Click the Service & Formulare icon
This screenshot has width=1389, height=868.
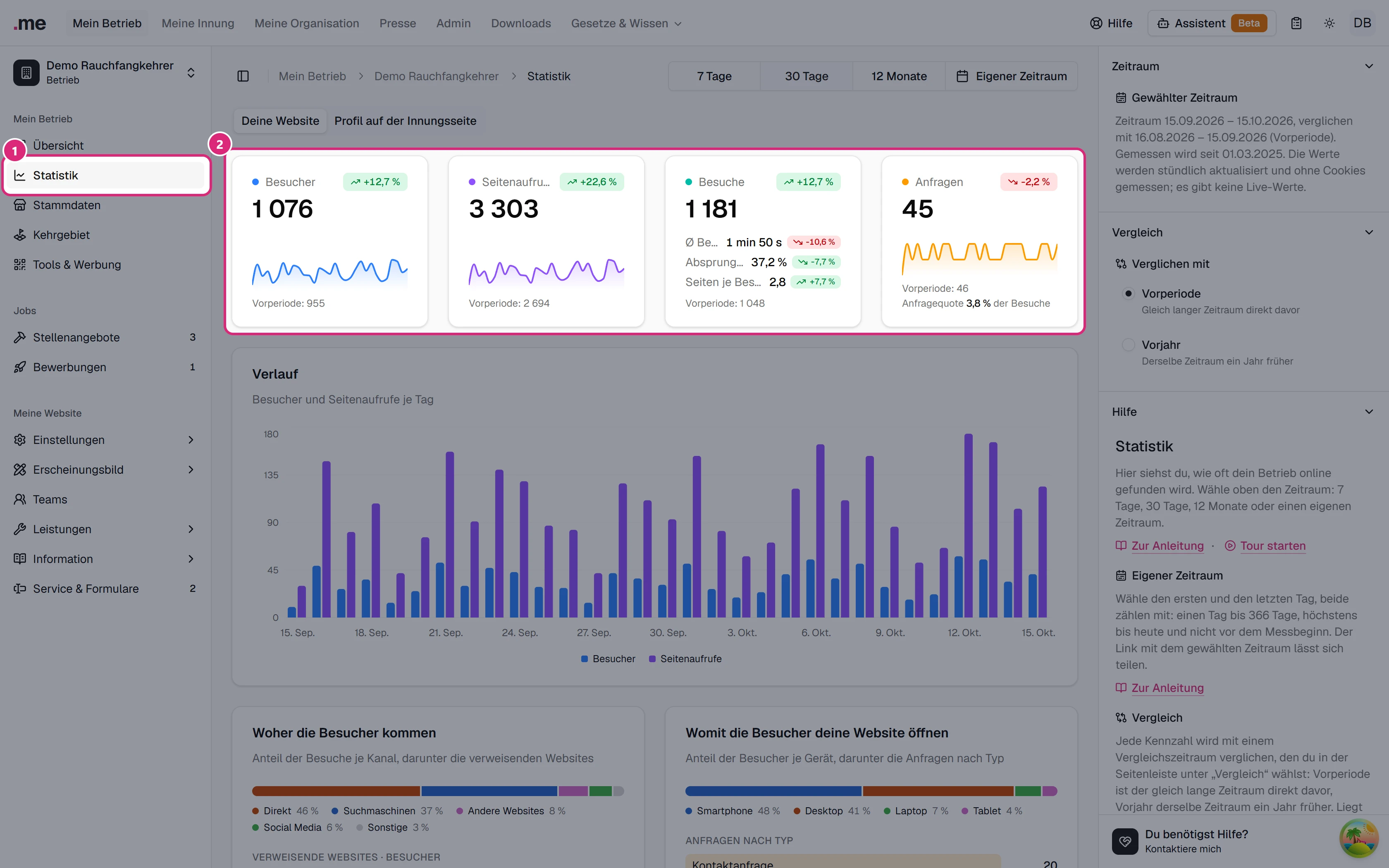coord(20,589)
